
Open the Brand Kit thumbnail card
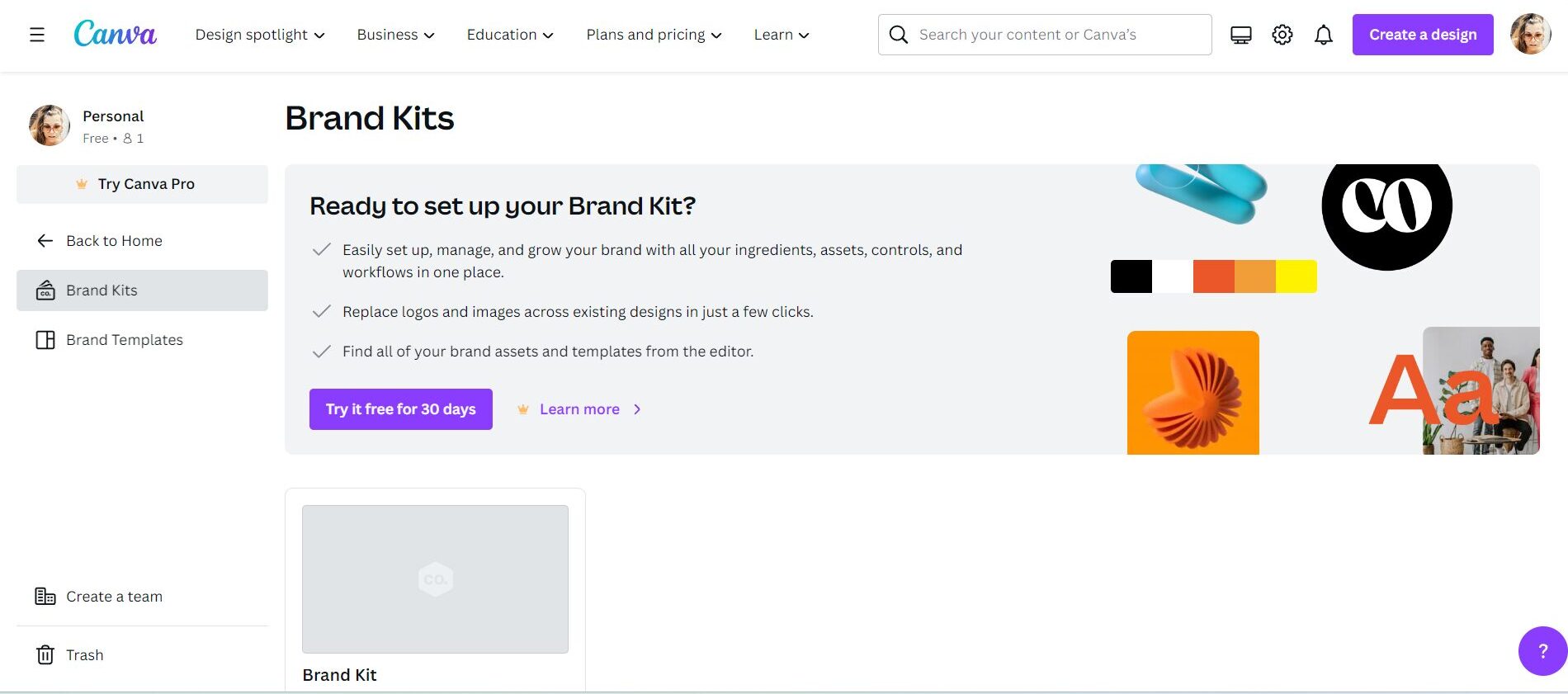pyautogui.click(x=435, y=579)
